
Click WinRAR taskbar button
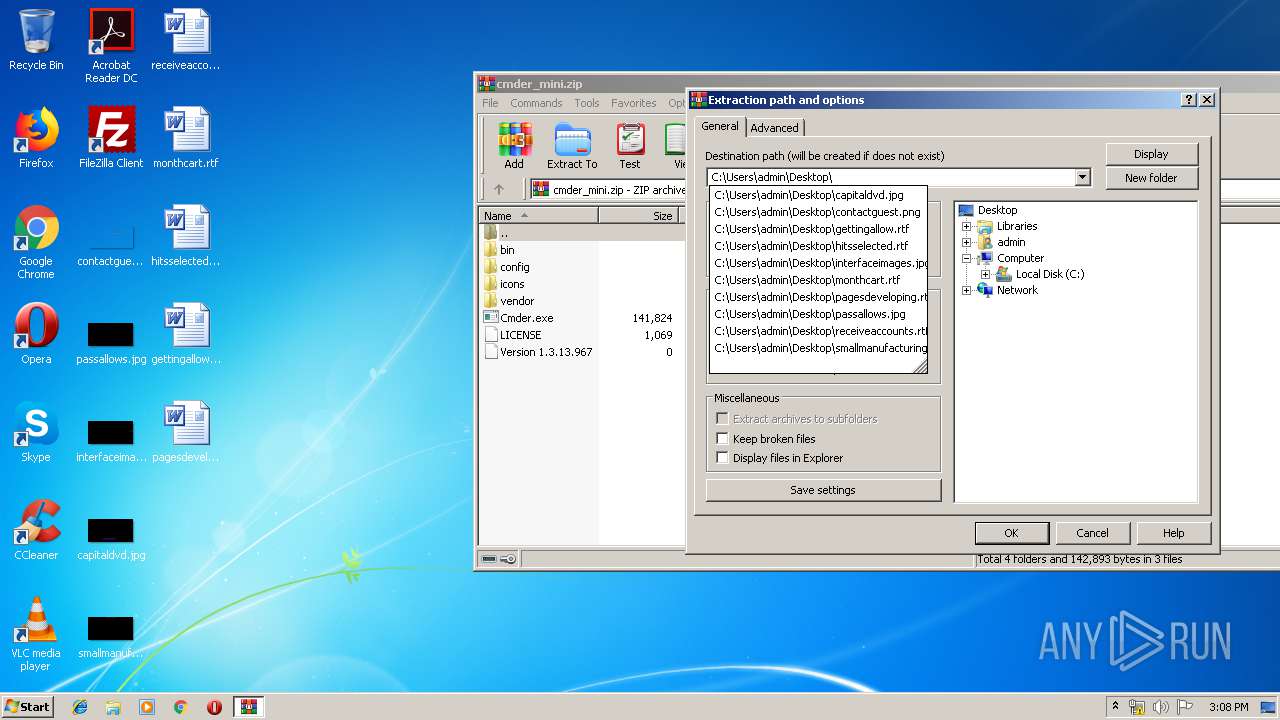(248, 707)
